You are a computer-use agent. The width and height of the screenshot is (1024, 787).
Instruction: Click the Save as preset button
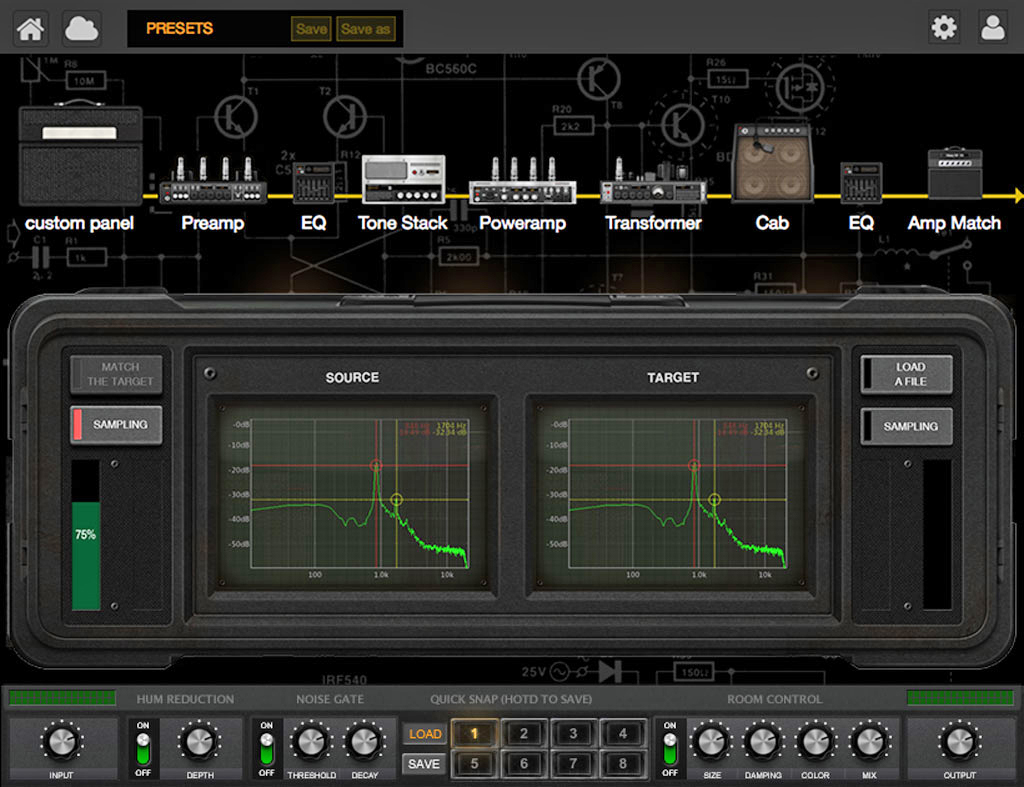pos(365,29)
